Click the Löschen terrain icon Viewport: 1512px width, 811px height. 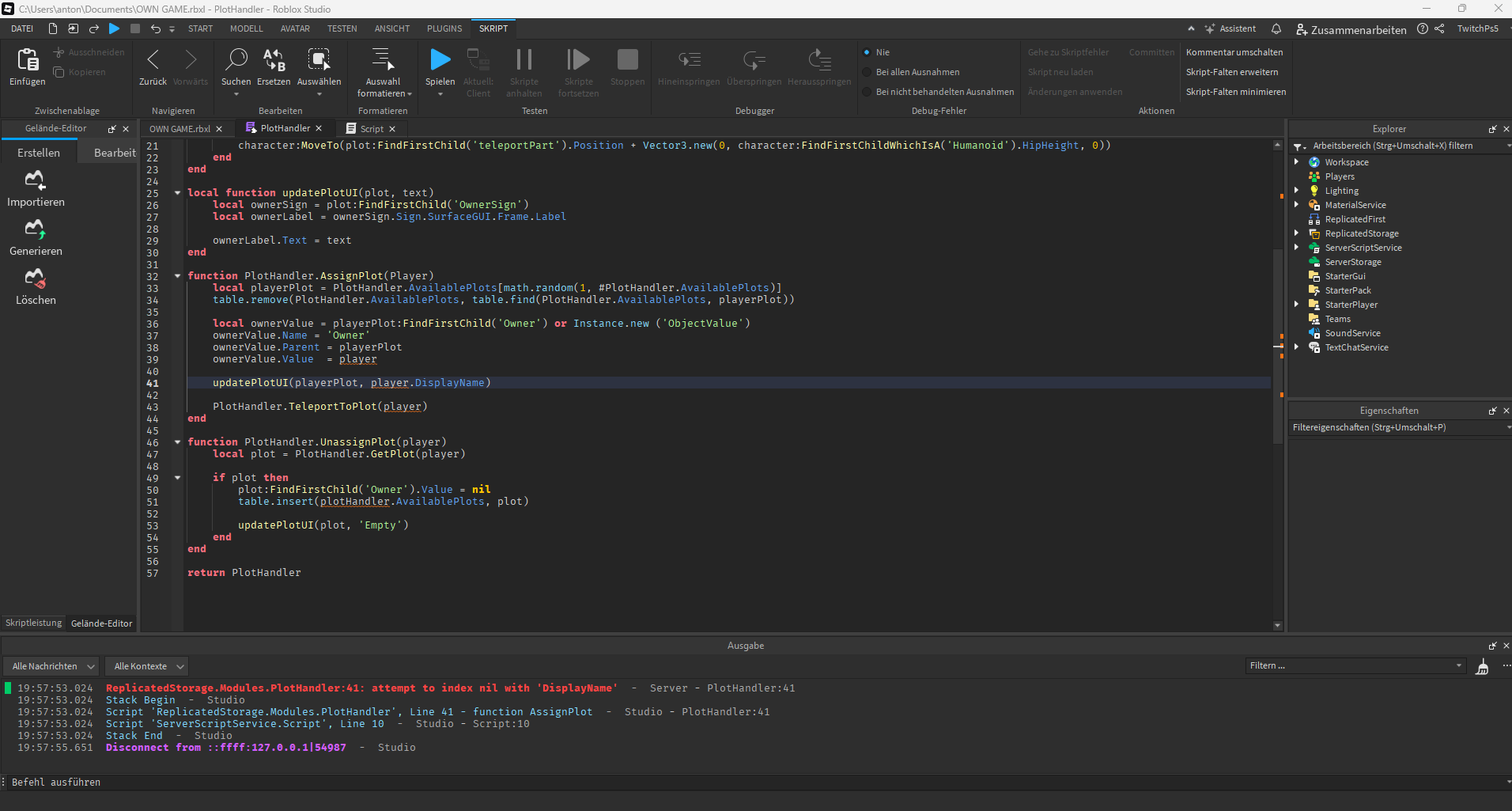[x=35, y=279]
